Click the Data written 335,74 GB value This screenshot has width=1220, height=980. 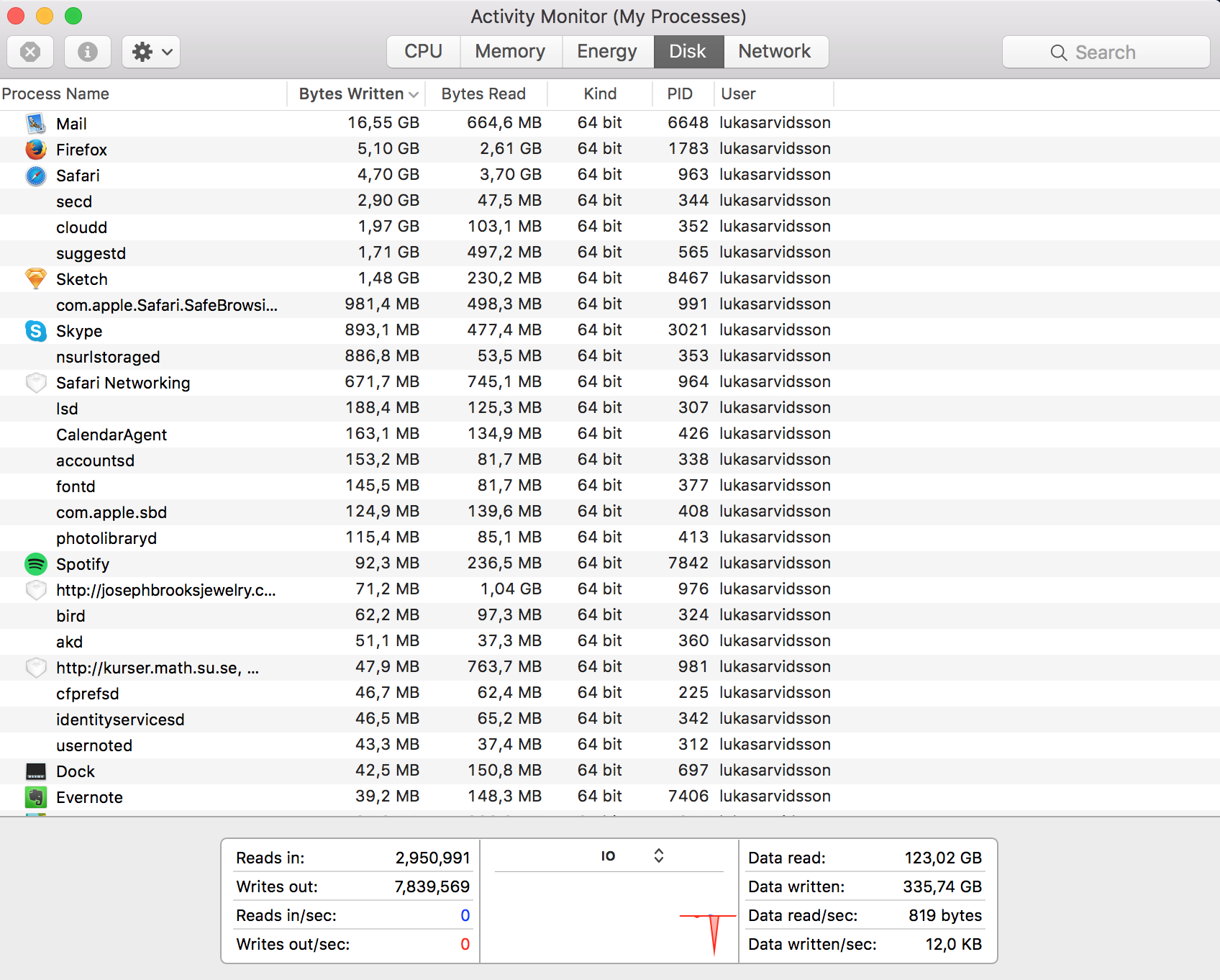942,886
